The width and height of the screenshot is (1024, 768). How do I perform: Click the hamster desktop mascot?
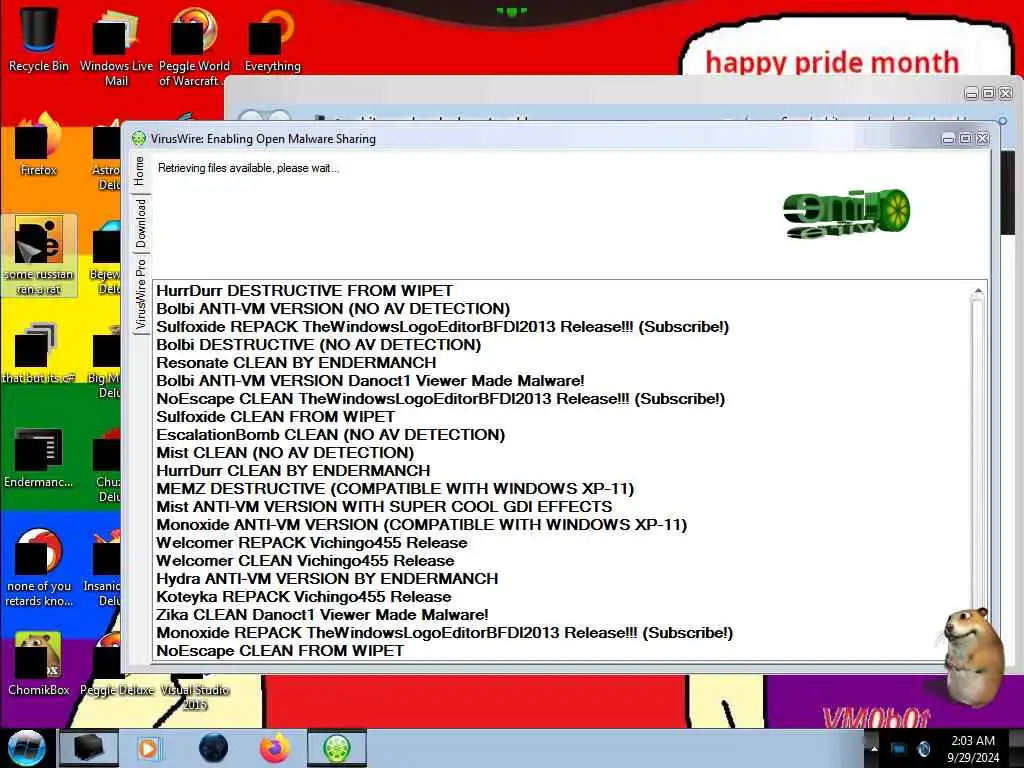coord(972,656)
